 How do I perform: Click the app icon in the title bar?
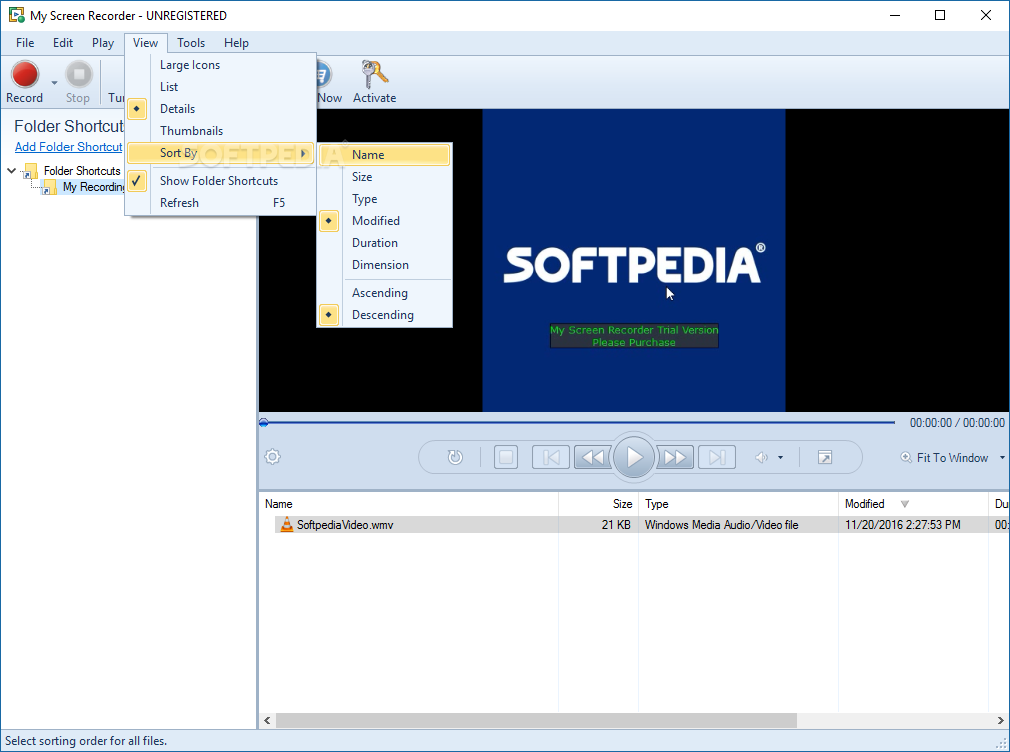(x=16, y=15)
